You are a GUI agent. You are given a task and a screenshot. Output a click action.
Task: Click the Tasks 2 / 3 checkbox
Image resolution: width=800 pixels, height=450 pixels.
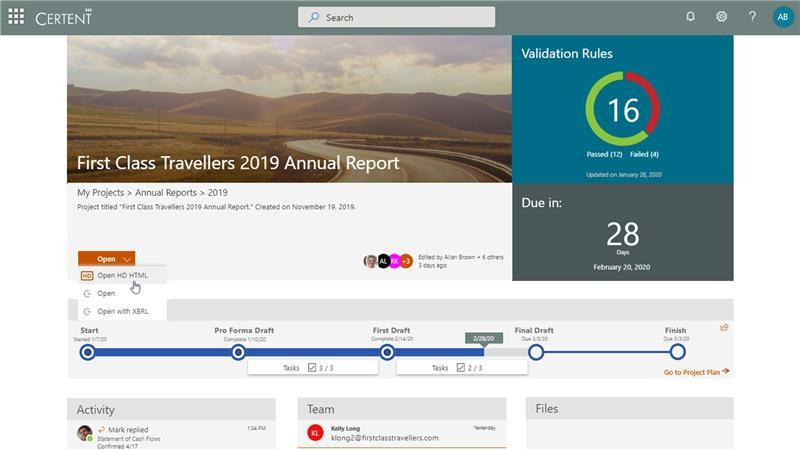pyautogui.click(x=461, y=368)
